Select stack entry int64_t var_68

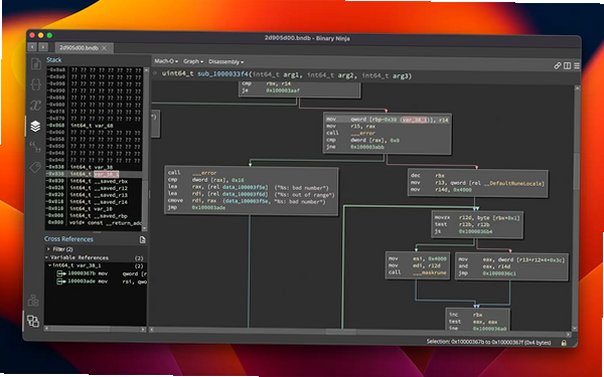click(x=92, y=126)
